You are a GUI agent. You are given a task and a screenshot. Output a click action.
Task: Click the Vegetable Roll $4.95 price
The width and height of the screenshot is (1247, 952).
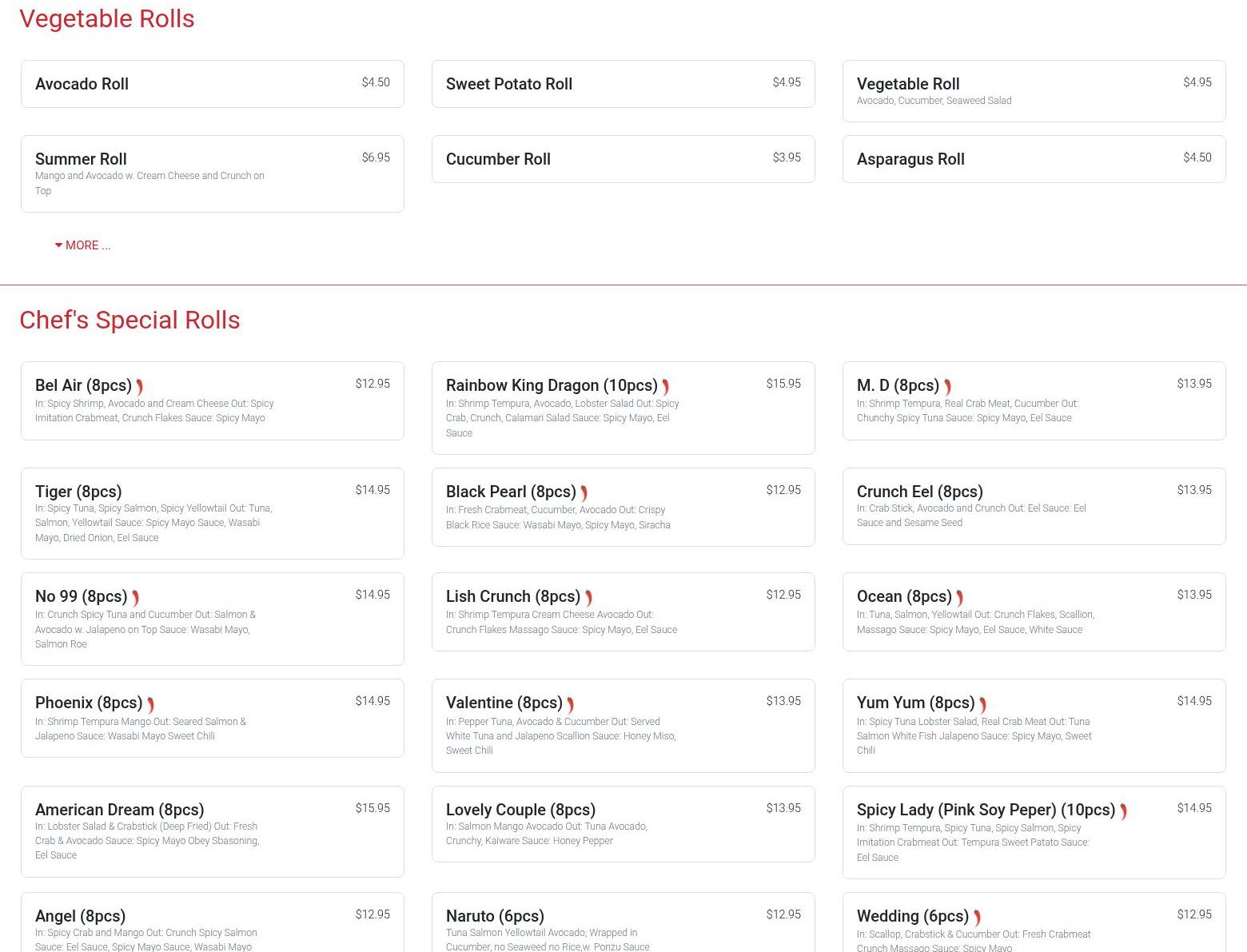(1197, 82)
